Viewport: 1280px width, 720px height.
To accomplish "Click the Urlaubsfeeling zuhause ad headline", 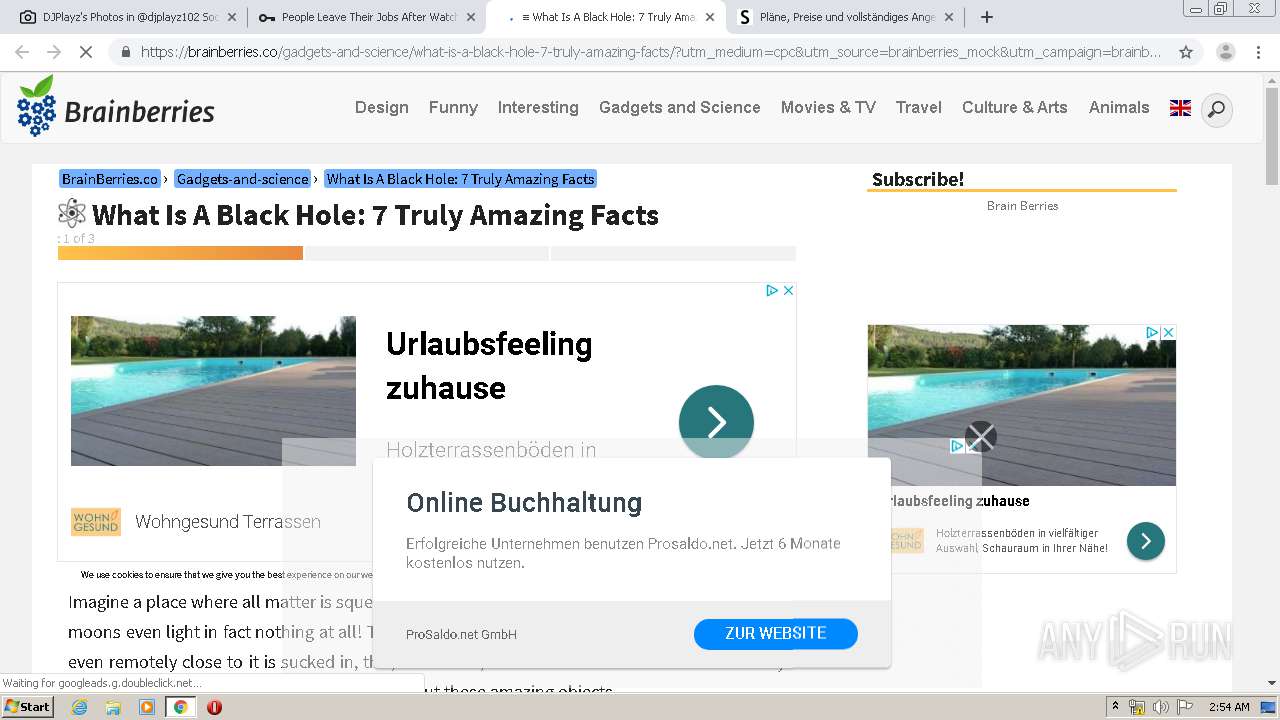I will 489,365.
